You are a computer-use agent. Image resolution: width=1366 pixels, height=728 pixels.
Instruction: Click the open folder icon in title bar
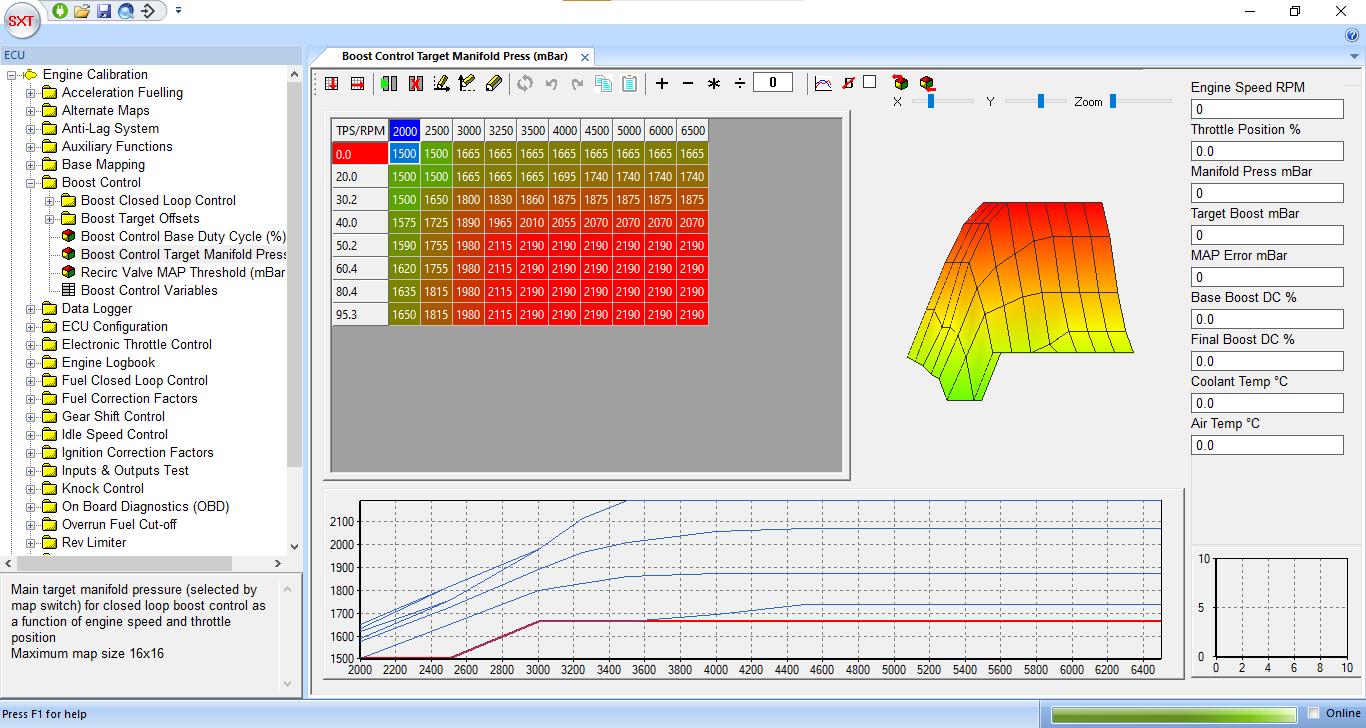tap(82, 11)
